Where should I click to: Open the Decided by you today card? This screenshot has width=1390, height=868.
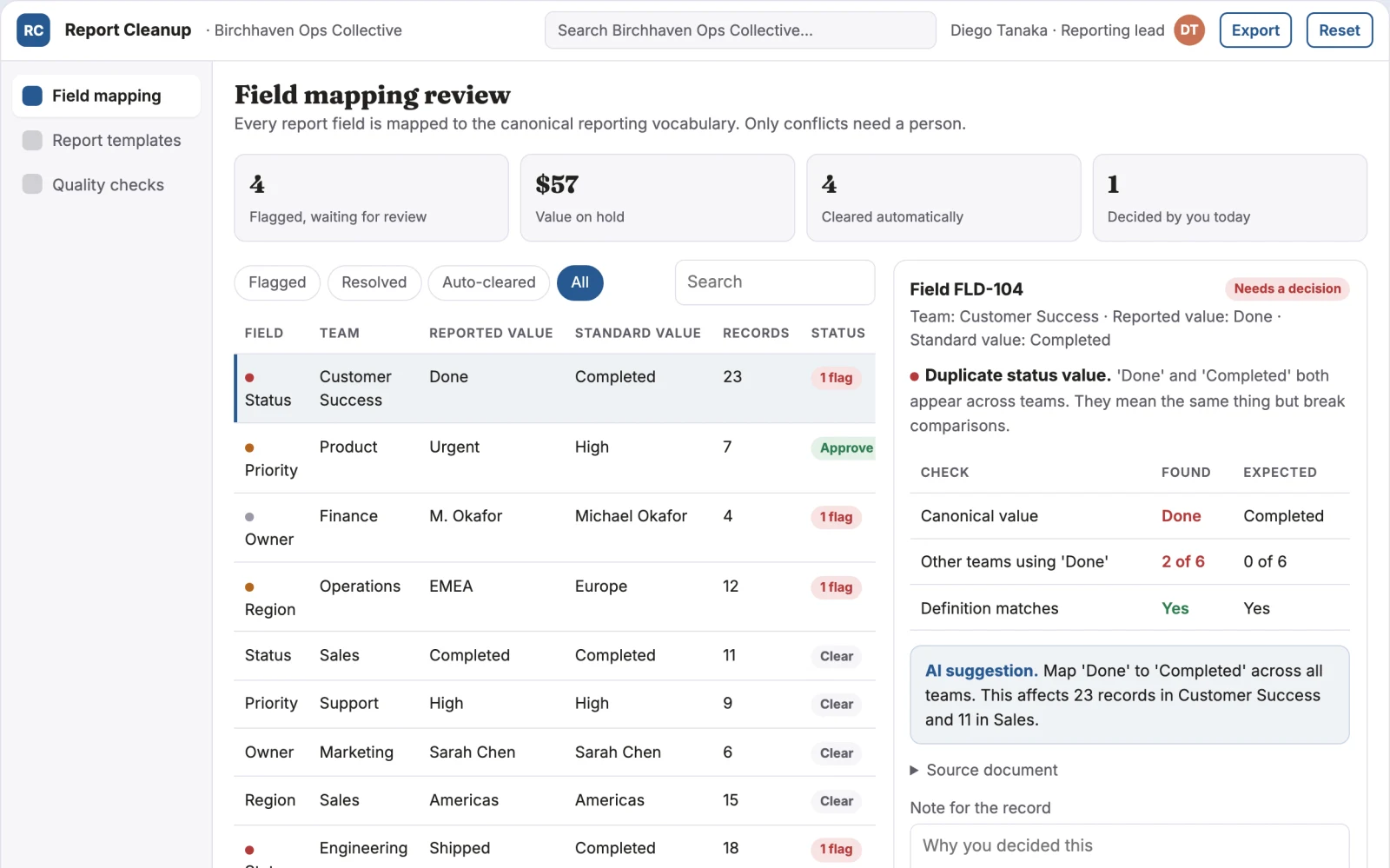click(x=1229, y=198)
